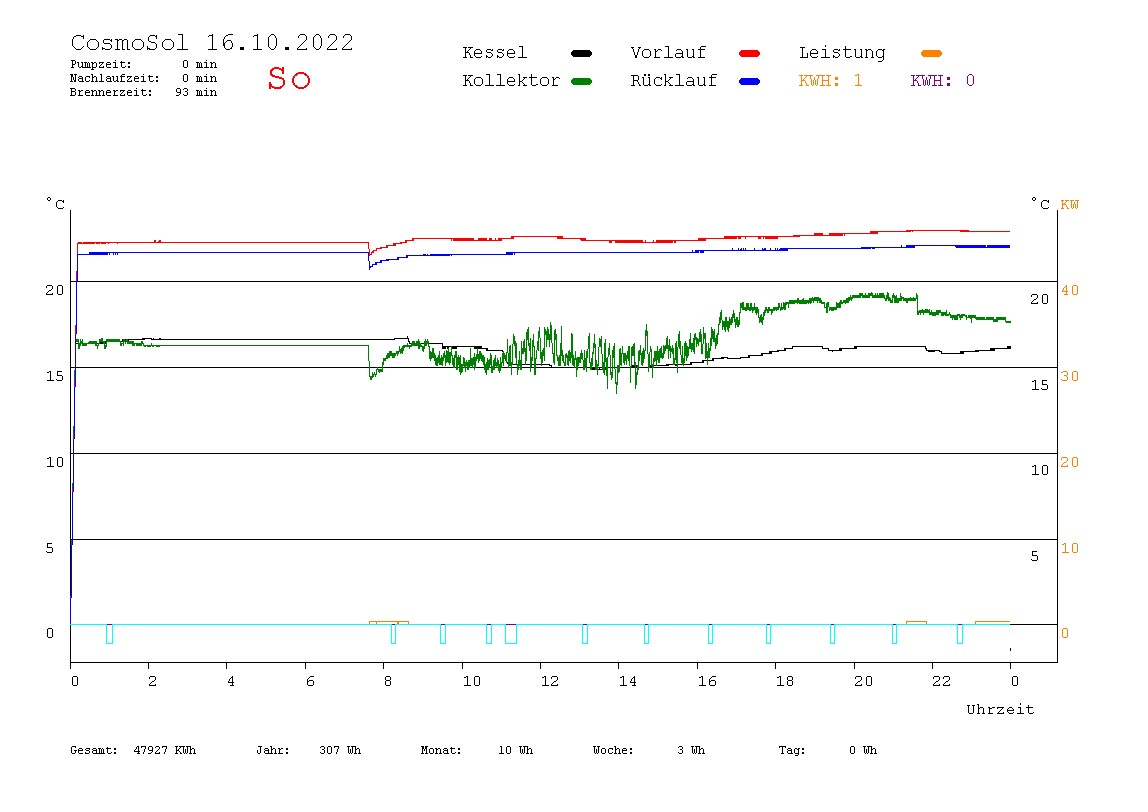1148x812 pixels.
Task: Click the cyan pulse marker near hour 1
Action: click(x=109, y=634)
